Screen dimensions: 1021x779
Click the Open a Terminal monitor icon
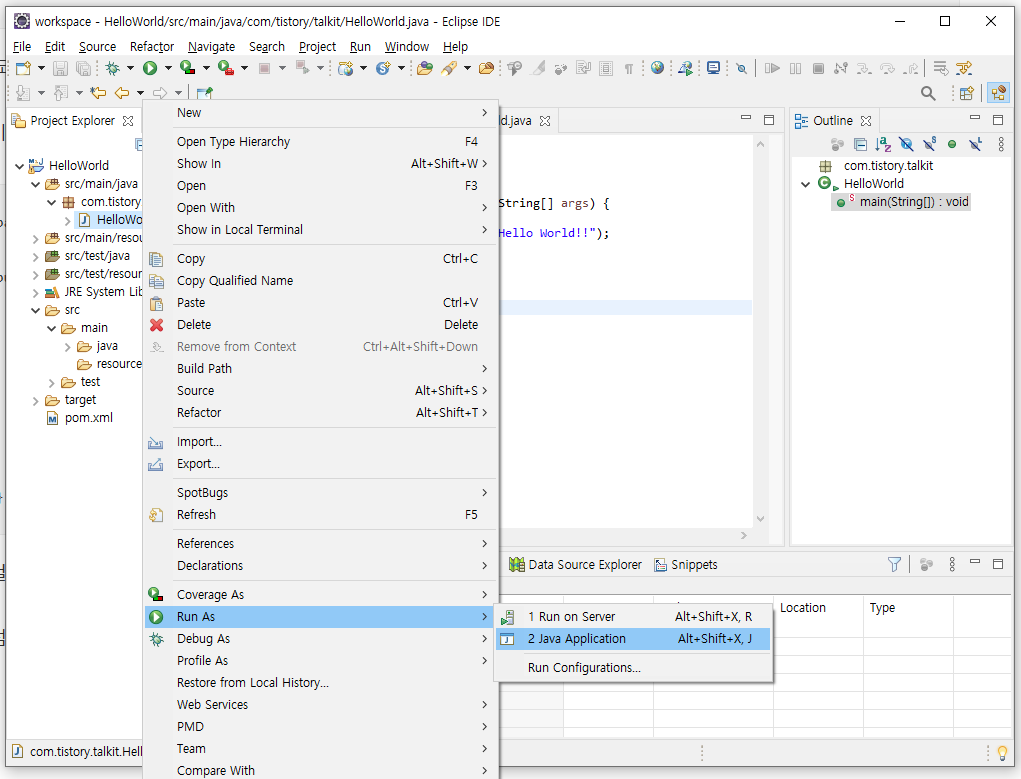coord(714,68)
